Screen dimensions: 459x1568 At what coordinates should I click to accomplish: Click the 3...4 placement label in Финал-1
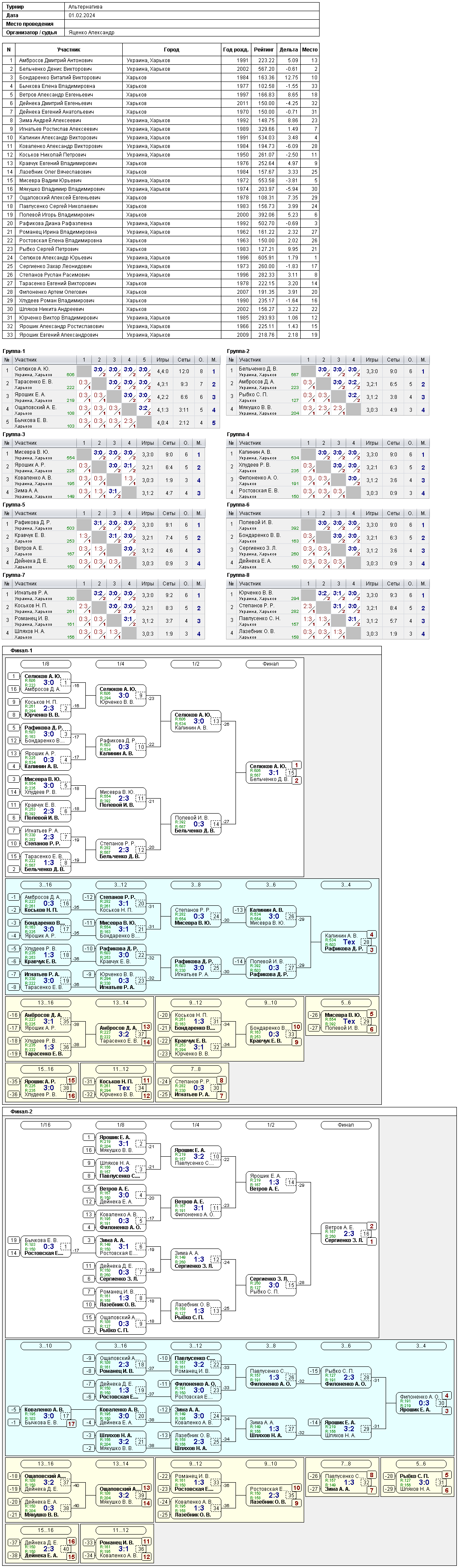[x=346, y=885]
